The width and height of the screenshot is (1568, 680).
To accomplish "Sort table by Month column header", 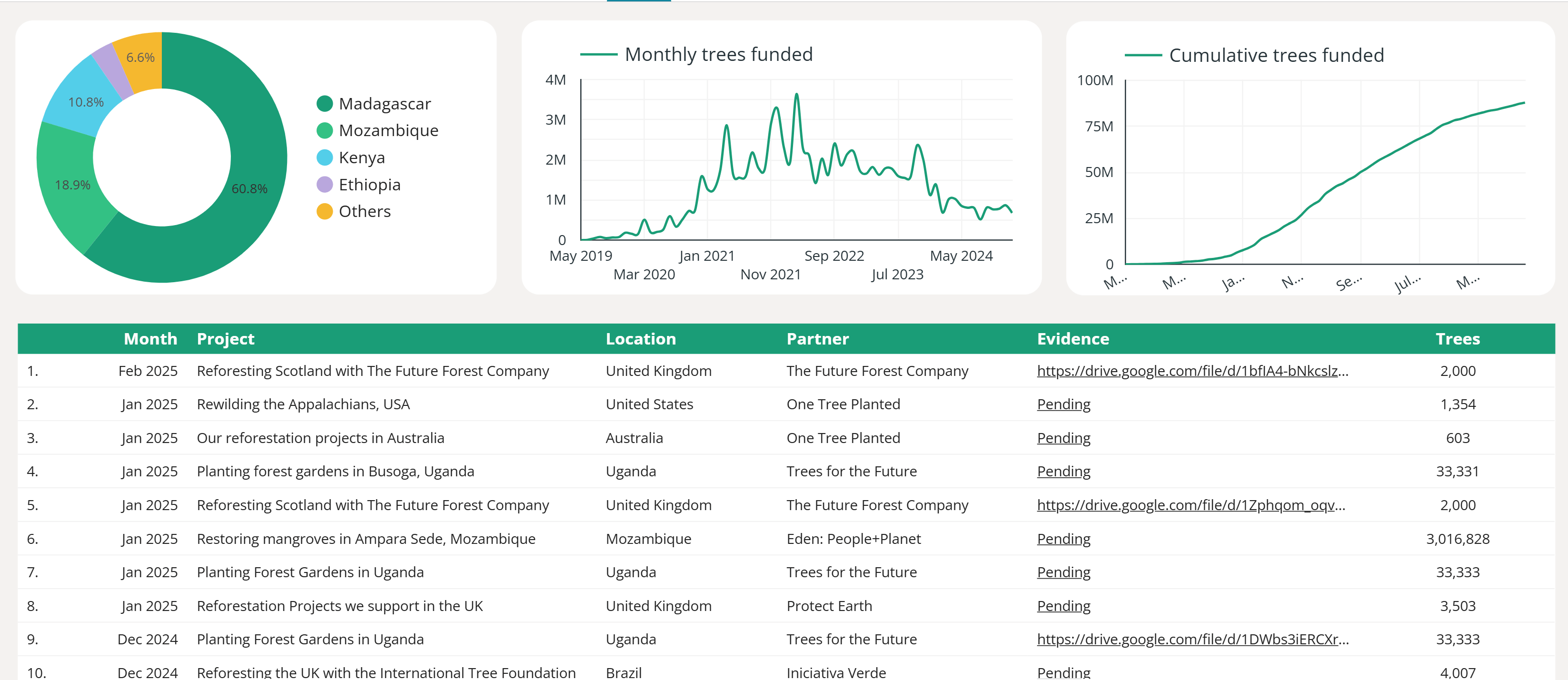I will tap(150, 339).
